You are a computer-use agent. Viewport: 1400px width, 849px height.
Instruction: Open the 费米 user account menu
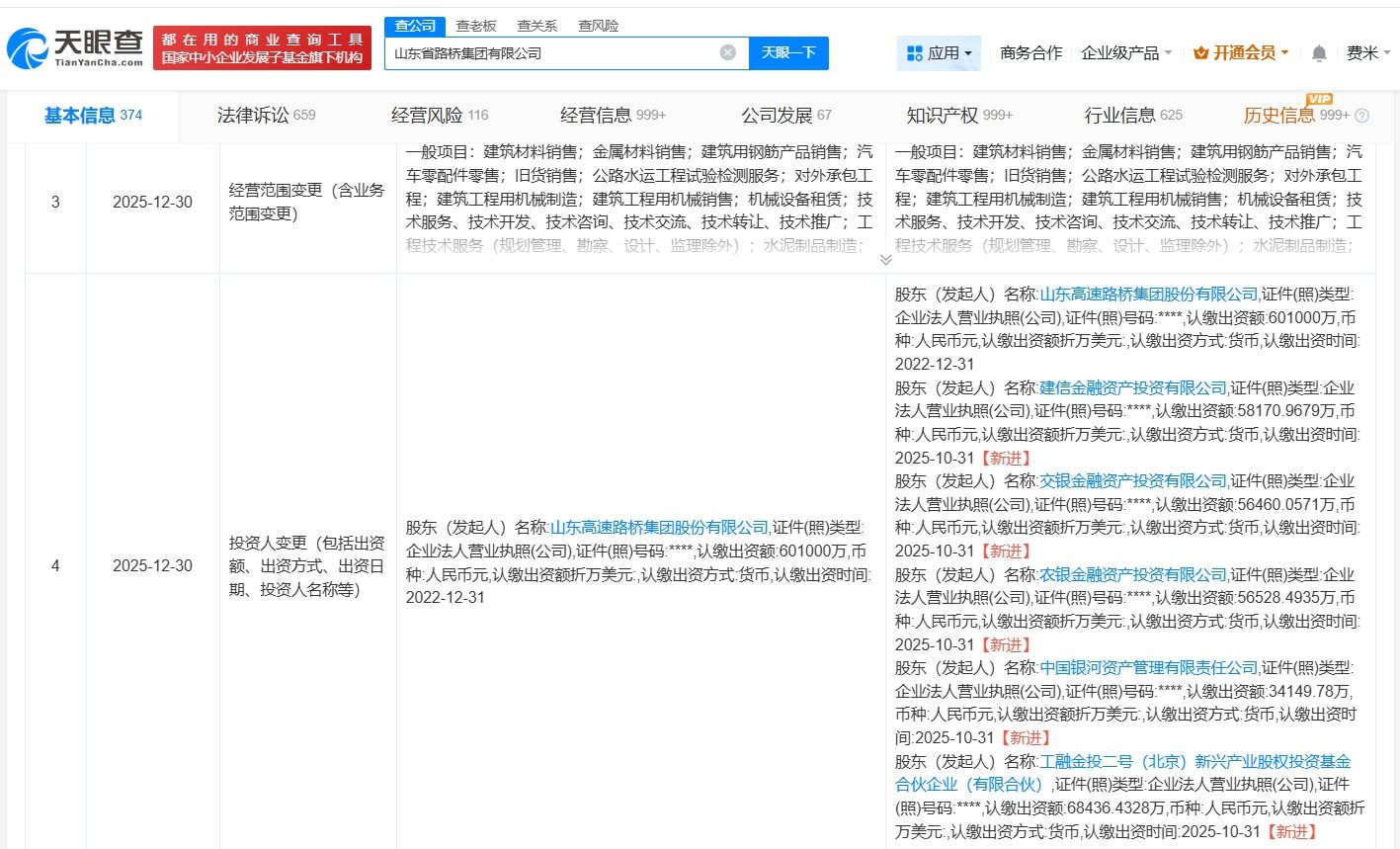[x=1367, y=53]
